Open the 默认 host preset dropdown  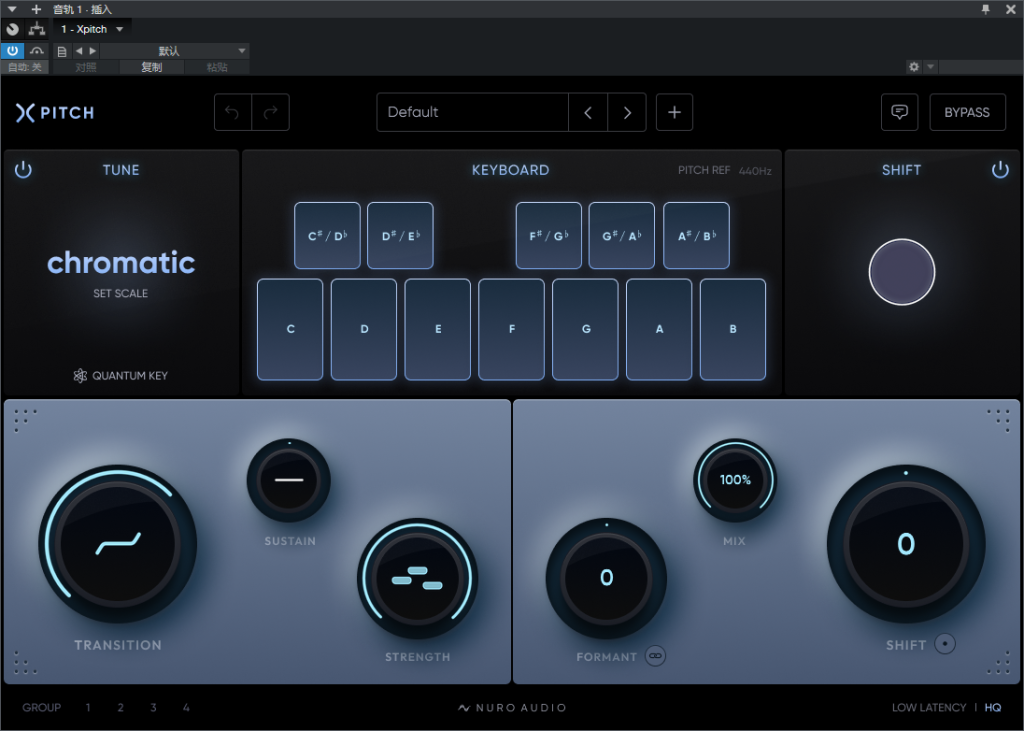point(175,51)
